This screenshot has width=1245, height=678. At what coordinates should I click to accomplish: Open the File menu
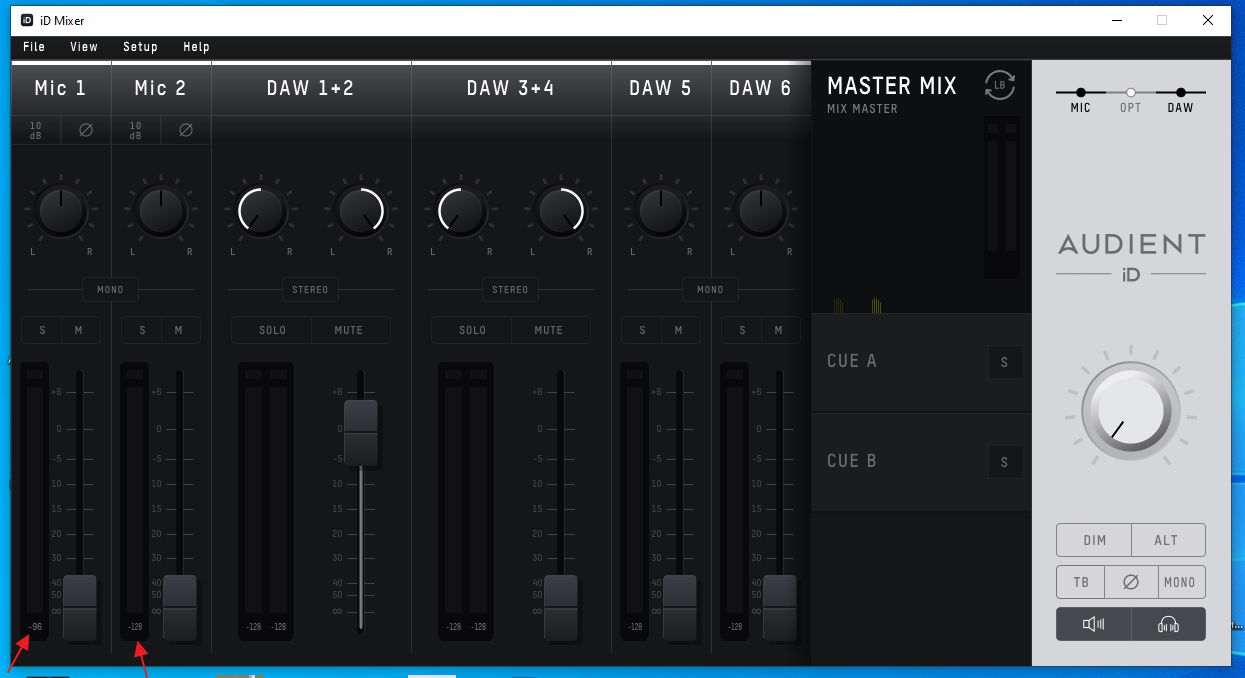click(x=34, y=47)
